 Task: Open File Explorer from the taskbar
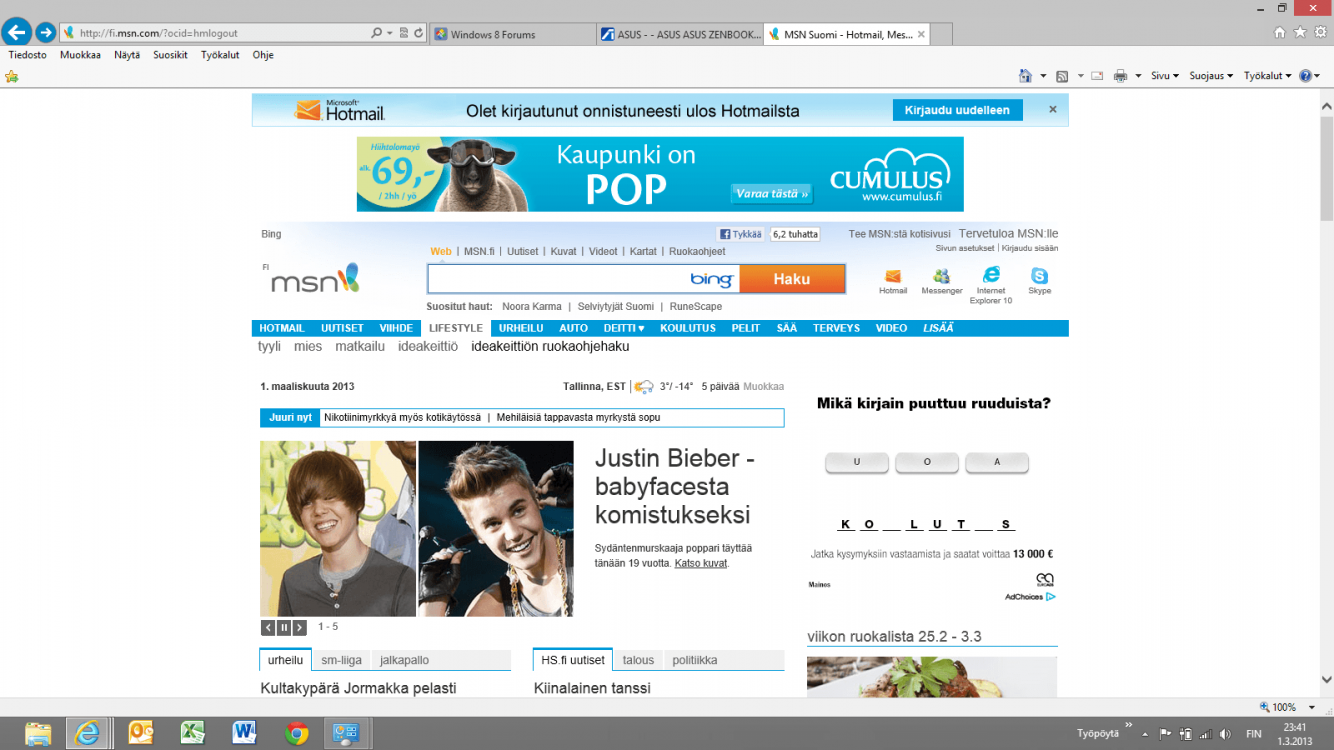(38, 733)
